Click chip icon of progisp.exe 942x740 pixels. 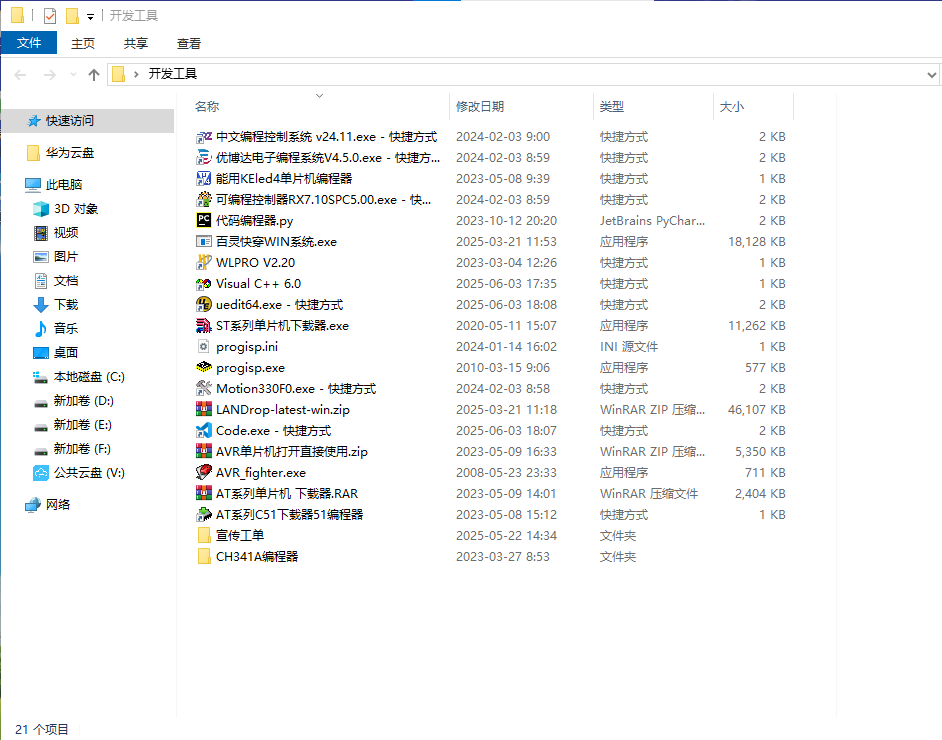tap(204, 368)
